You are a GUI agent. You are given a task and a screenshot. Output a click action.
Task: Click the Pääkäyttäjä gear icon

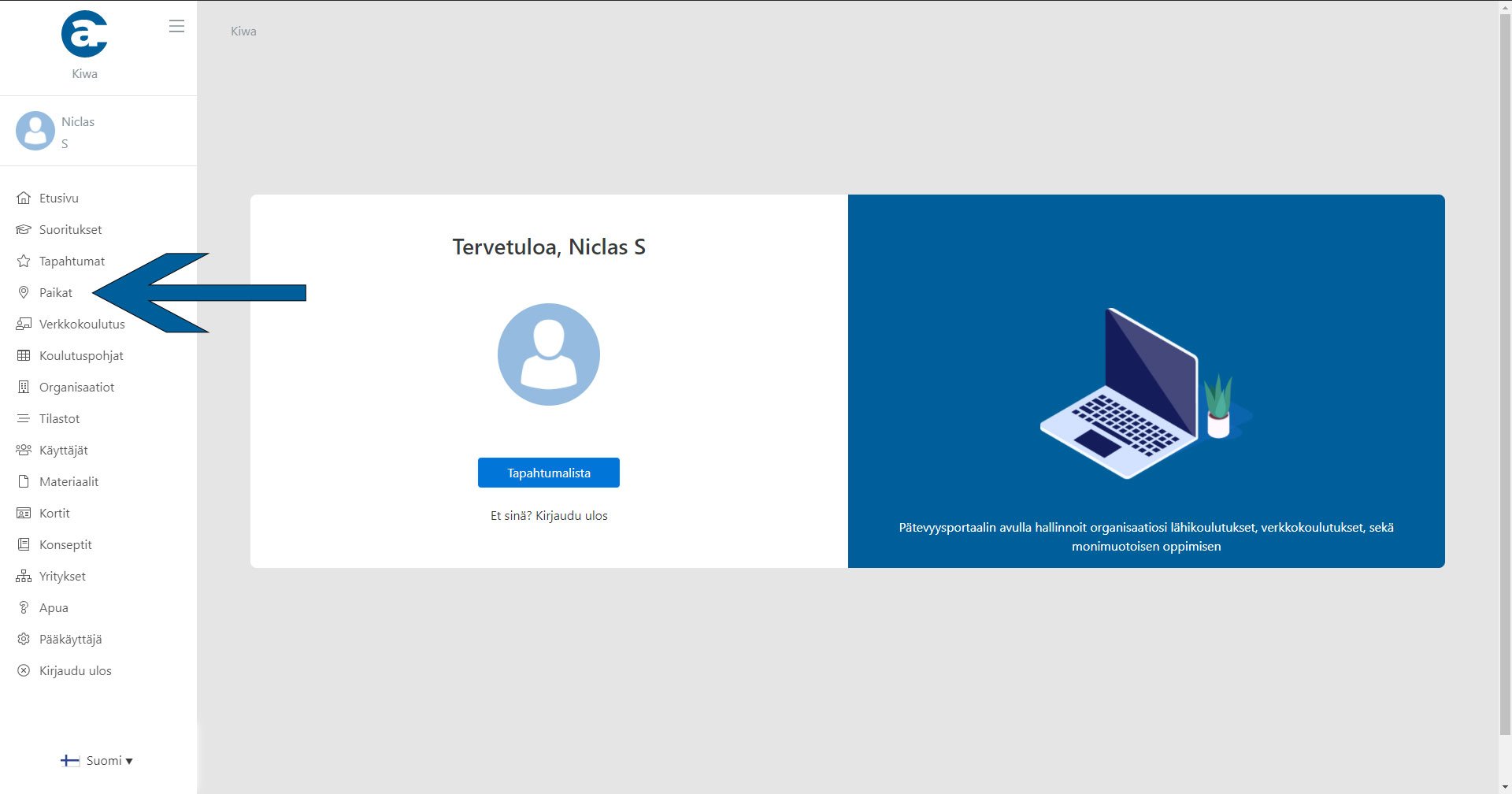(24, 640)
